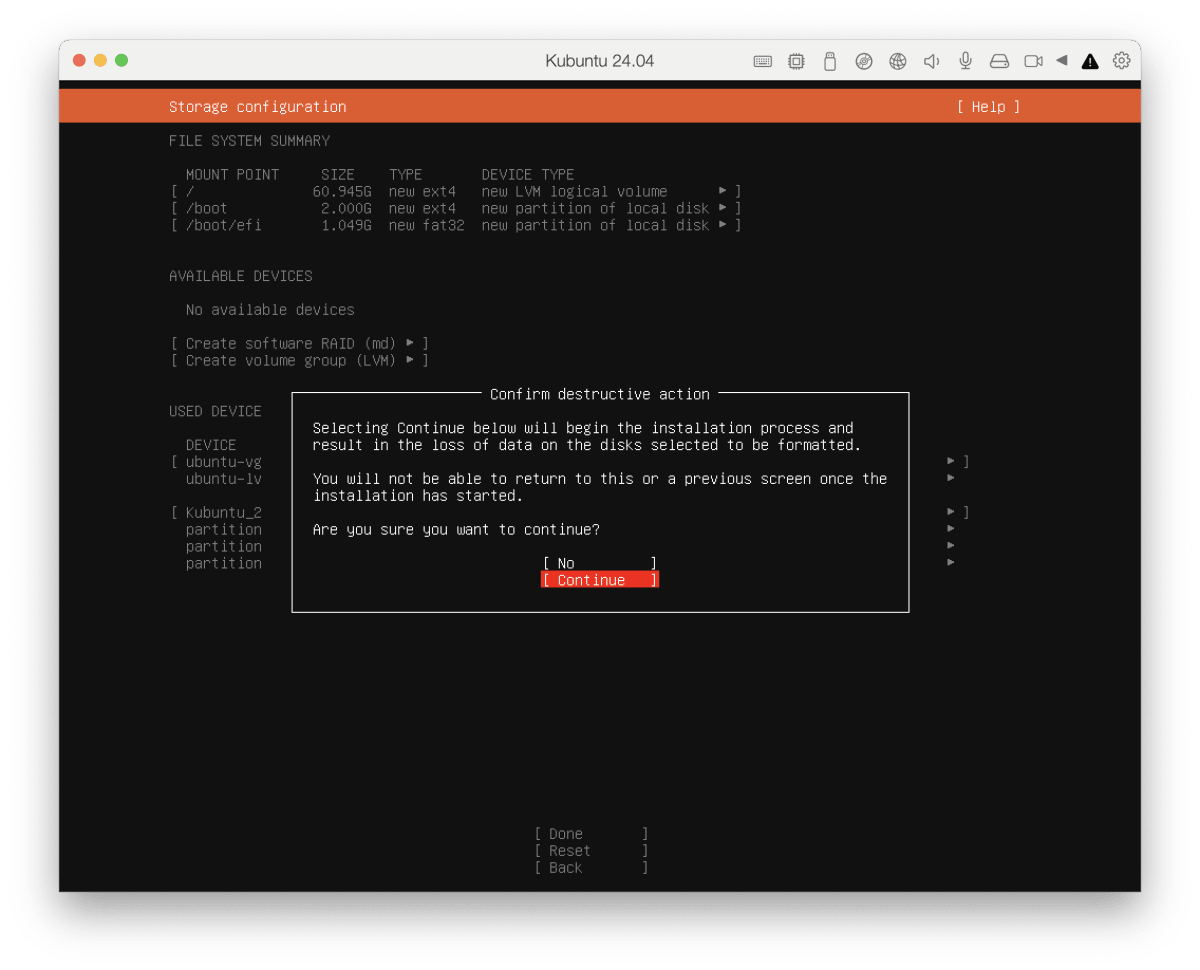Click the video camera icon in the VM toolbar
Screen dimensions: 1200x970
(1033, 61)
